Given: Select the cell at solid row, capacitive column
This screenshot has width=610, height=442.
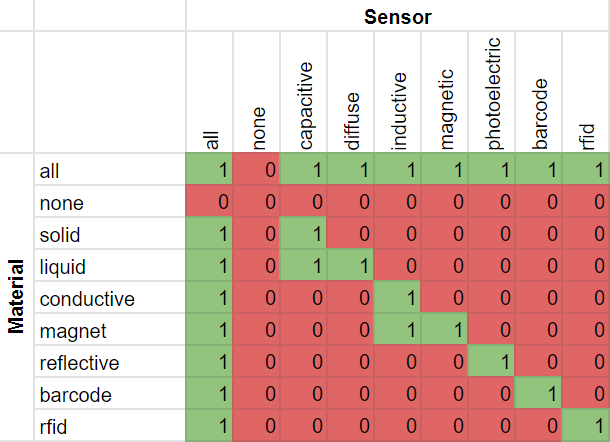Looking at the screenshot, I should [x=306, y=235].
